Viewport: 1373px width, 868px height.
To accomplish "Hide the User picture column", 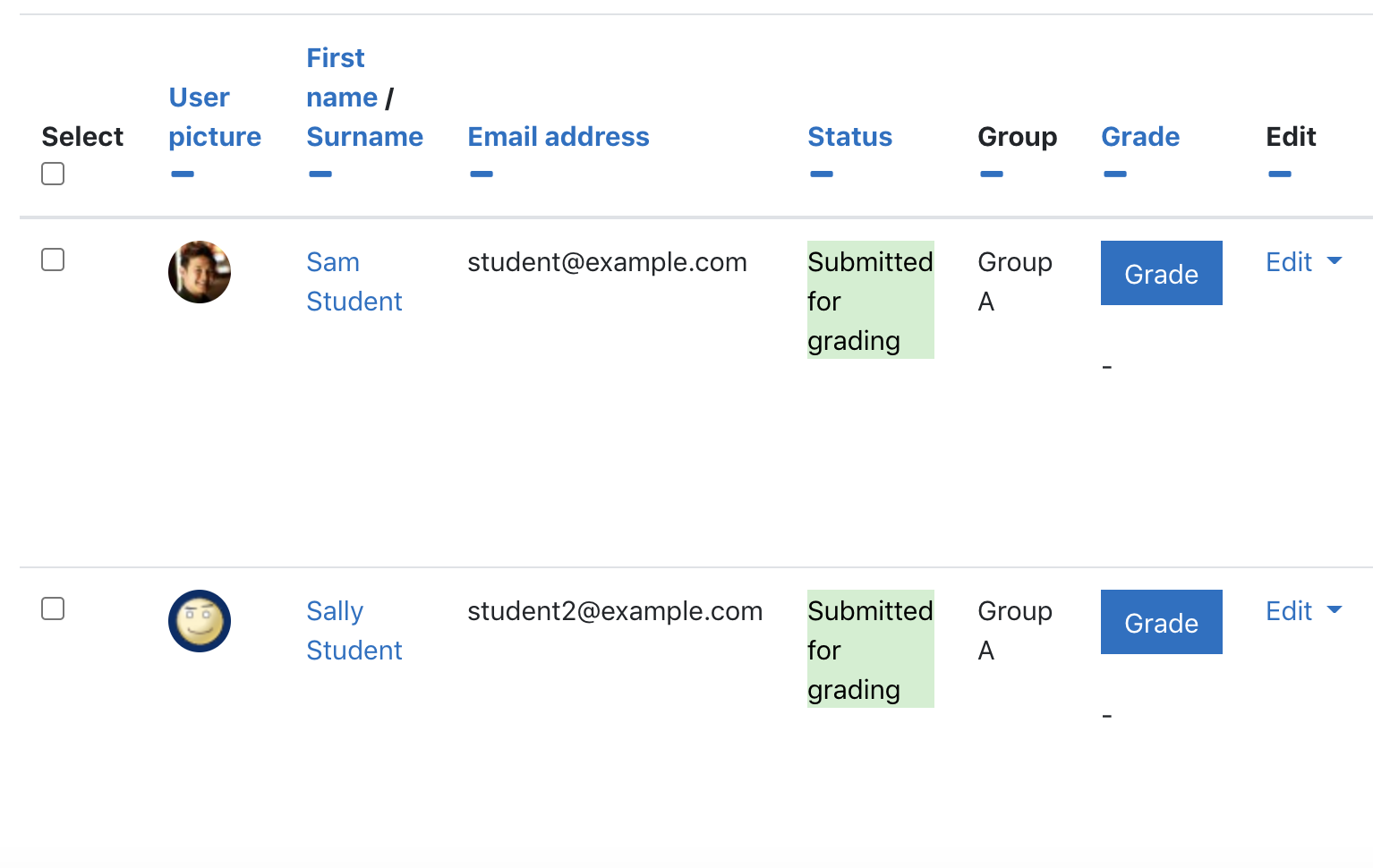I will click(x=183, y=174).
